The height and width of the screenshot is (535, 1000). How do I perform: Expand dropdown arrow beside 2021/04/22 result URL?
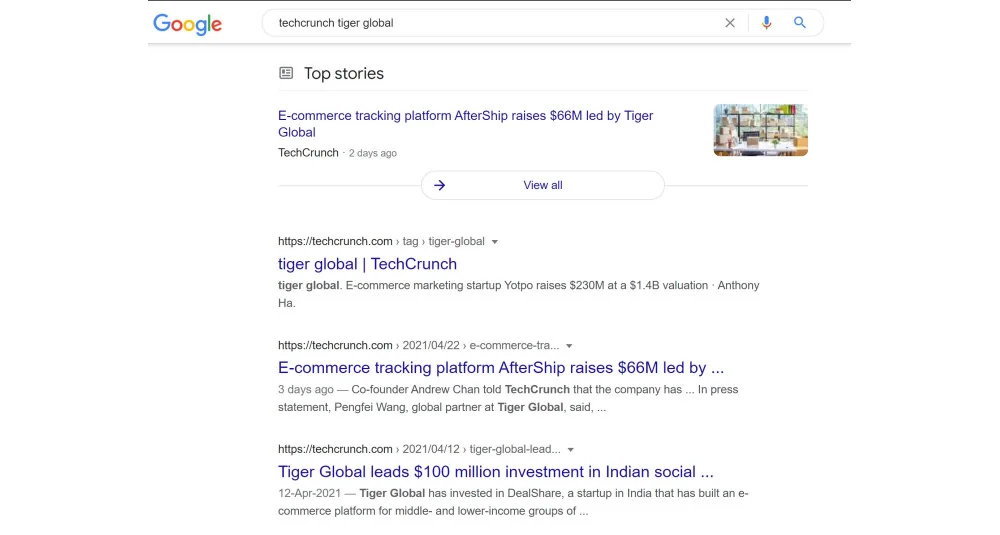coord(570,346)
